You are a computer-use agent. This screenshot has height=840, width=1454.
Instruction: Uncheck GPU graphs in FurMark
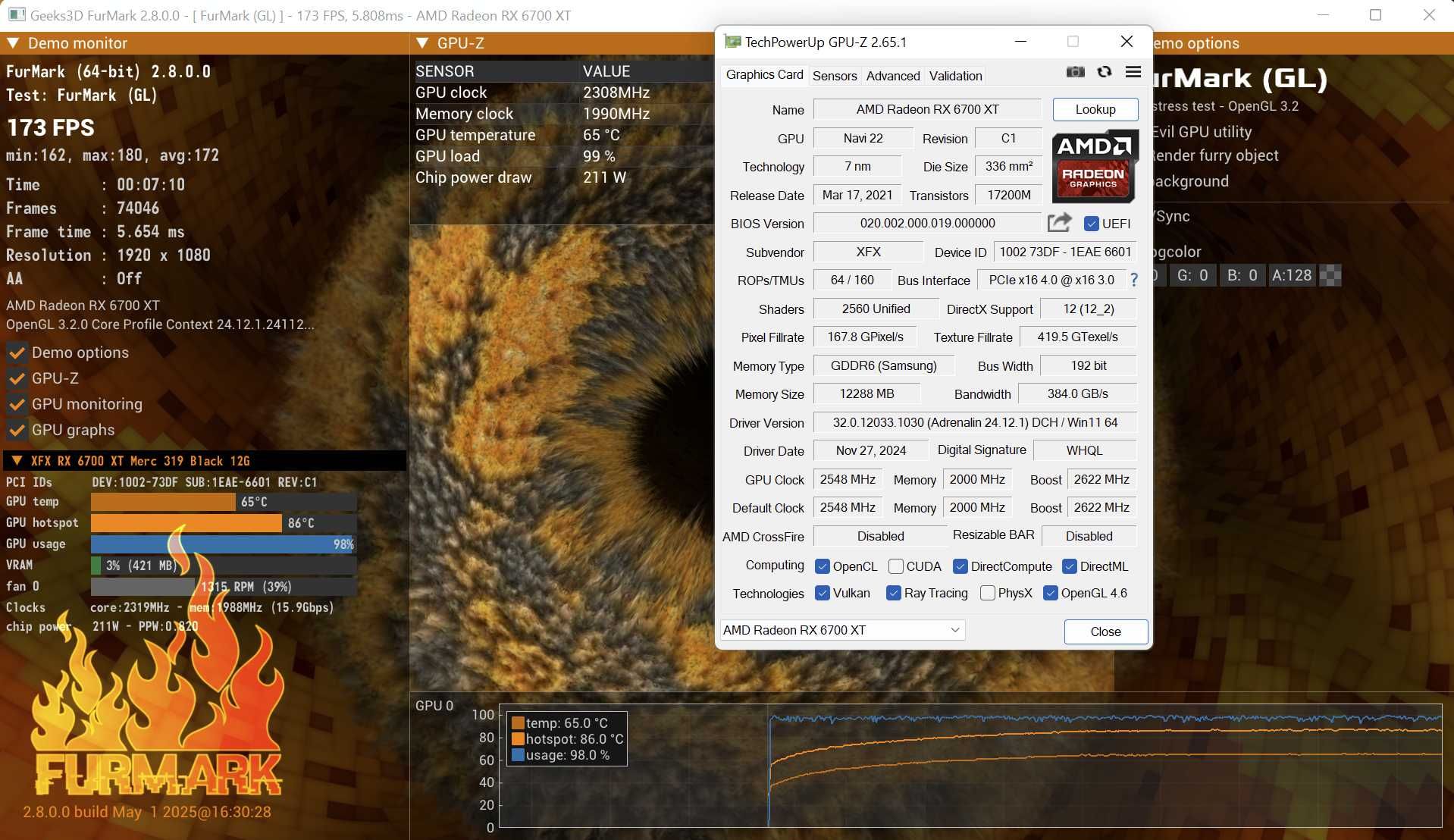[17, 430]
